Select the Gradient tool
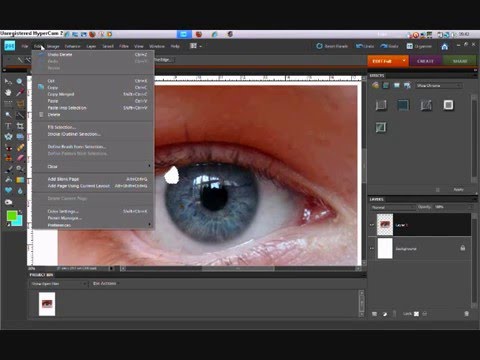480x360 pixels. coord(20,180)
